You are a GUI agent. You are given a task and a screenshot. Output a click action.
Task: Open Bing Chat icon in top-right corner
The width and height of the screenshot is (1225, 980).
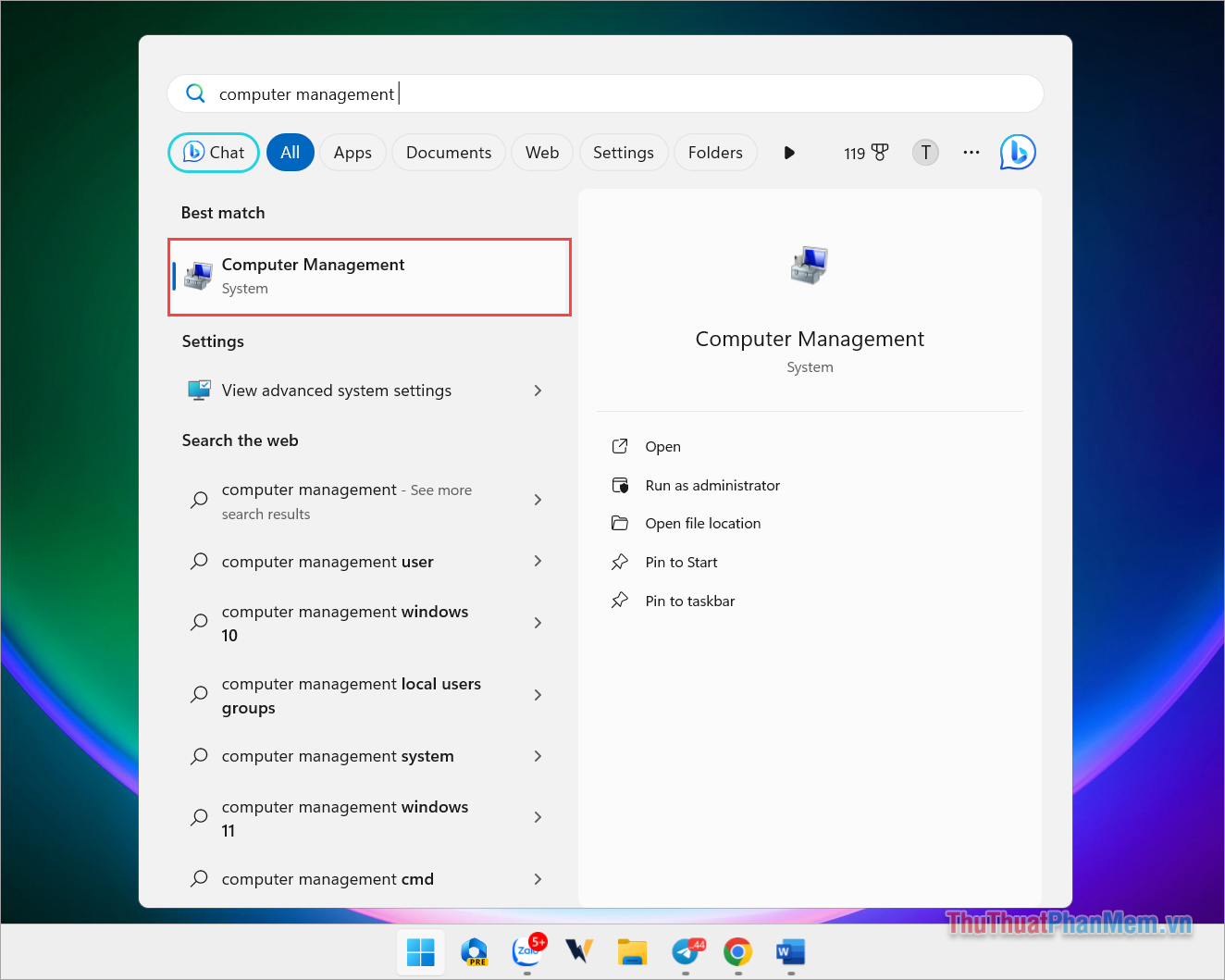tap(1017, 152)
